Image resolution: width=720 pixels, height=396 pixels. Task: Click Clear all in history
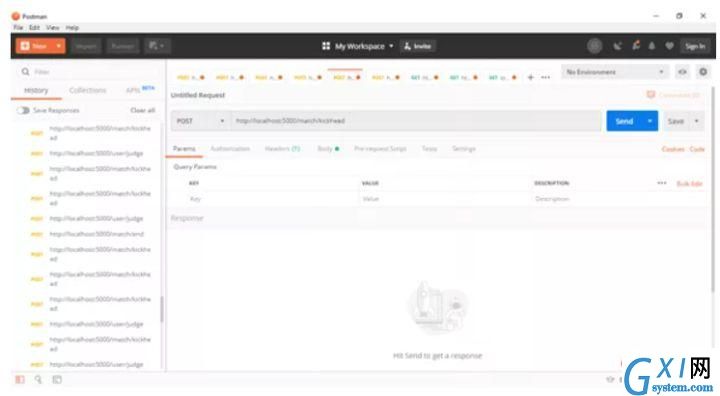(143, 110)
